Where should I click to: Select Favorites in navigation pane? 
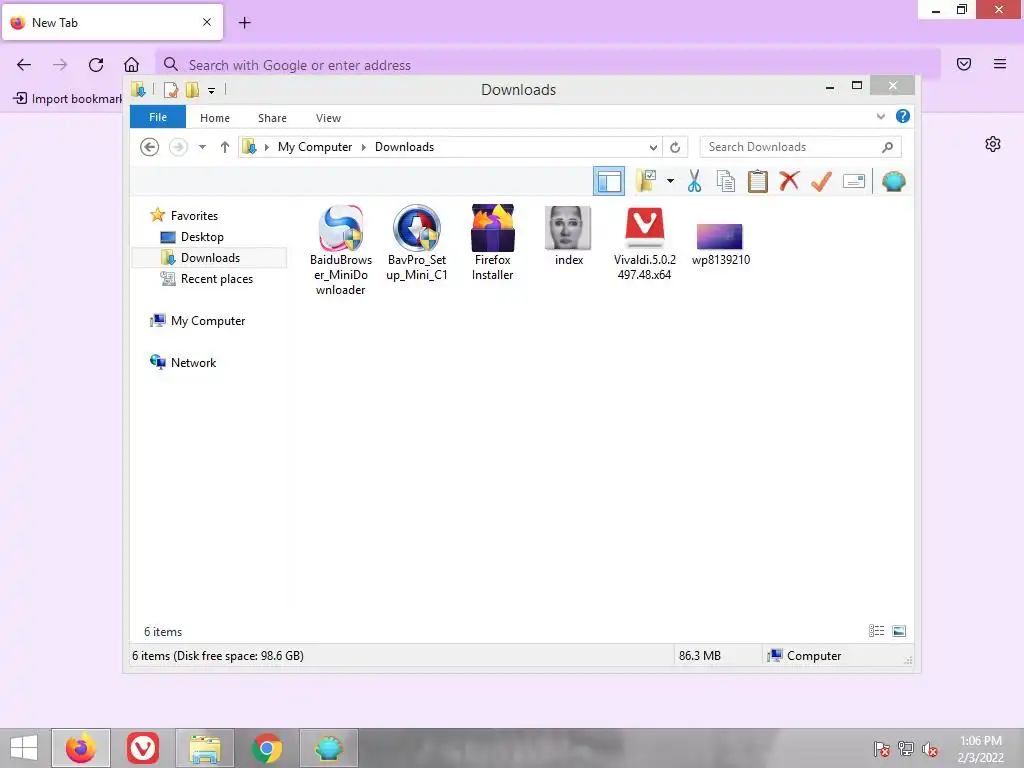tap(184, 216)
